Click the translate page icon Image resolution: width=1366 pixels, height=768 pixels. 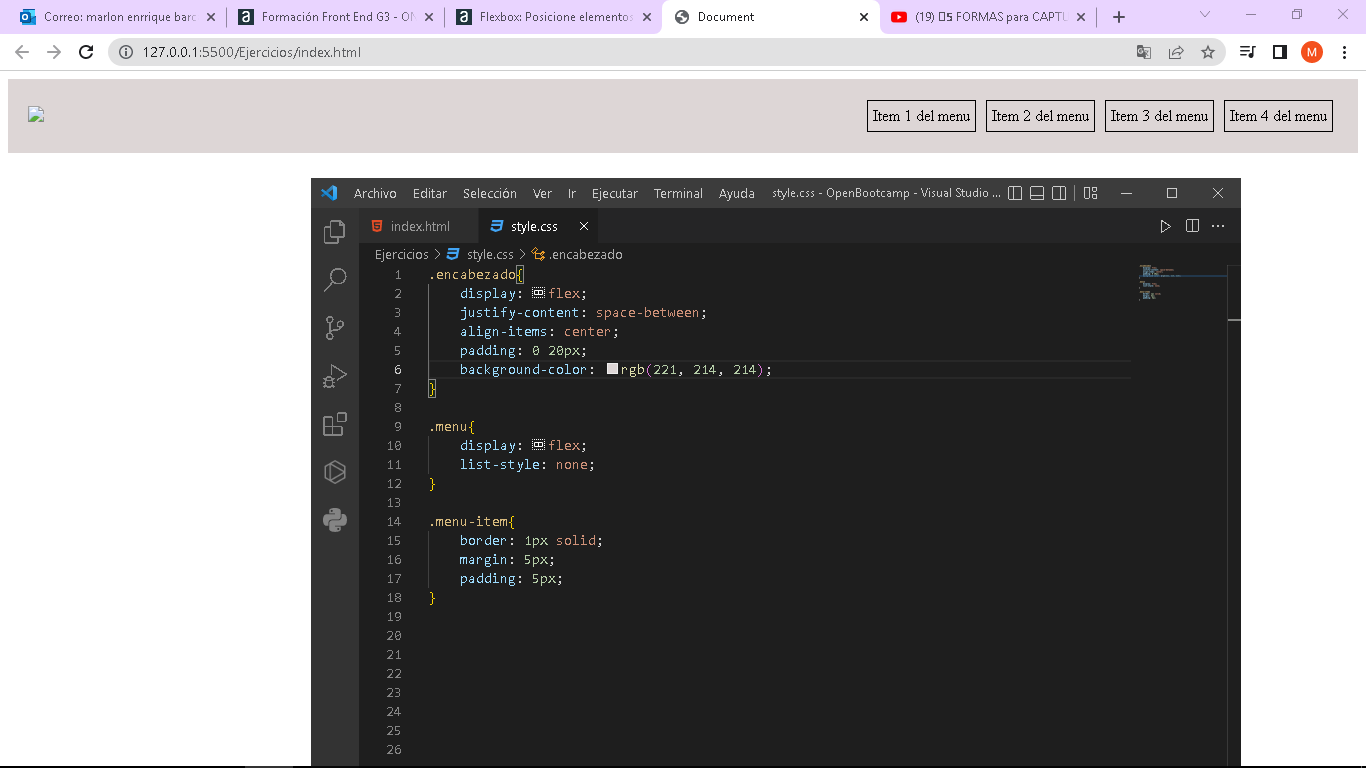point(1144,52)
